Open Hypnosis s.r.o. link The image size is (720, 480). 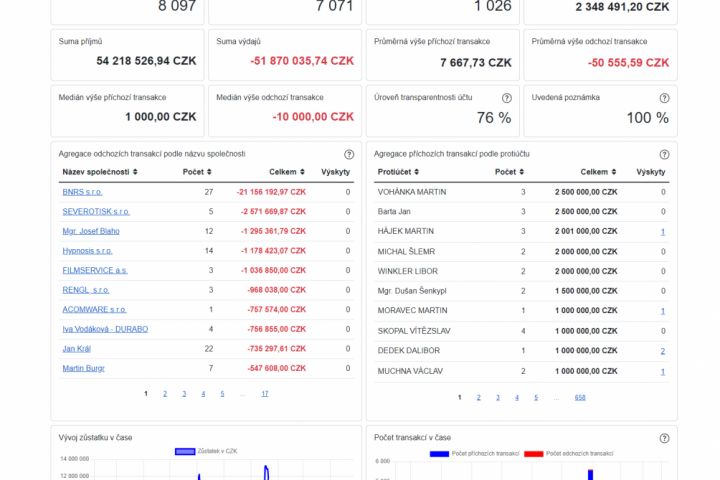coord(87,251)
